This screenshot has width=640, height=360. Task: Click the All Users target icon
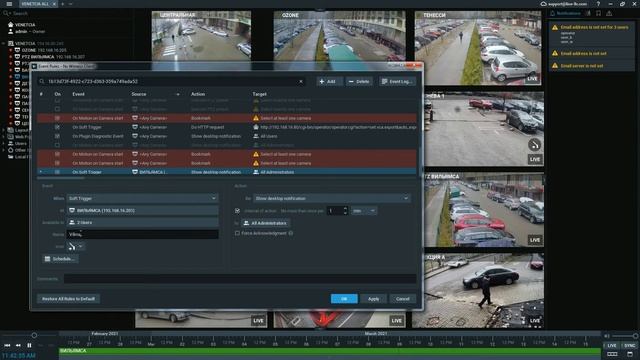[x=256, y=136]
